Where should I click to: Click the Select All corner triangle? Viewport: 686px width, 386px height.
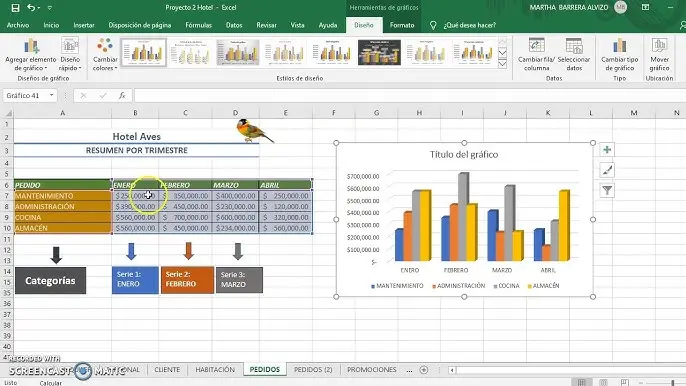[x=8, y=113]
